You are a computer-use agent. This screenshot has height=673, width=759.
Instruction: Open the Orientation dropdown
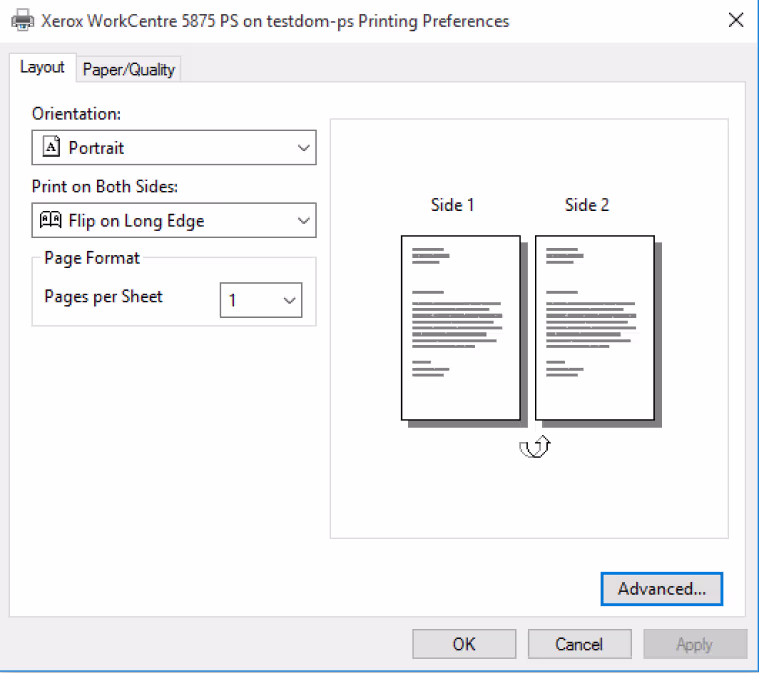coord(174,147)
